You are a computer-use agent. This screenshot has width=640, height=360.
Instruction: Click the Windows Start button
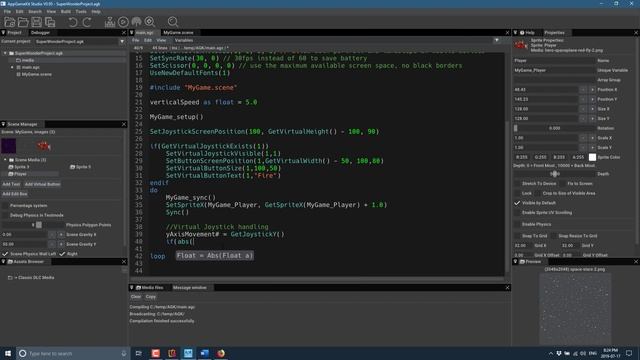[8, 353]
